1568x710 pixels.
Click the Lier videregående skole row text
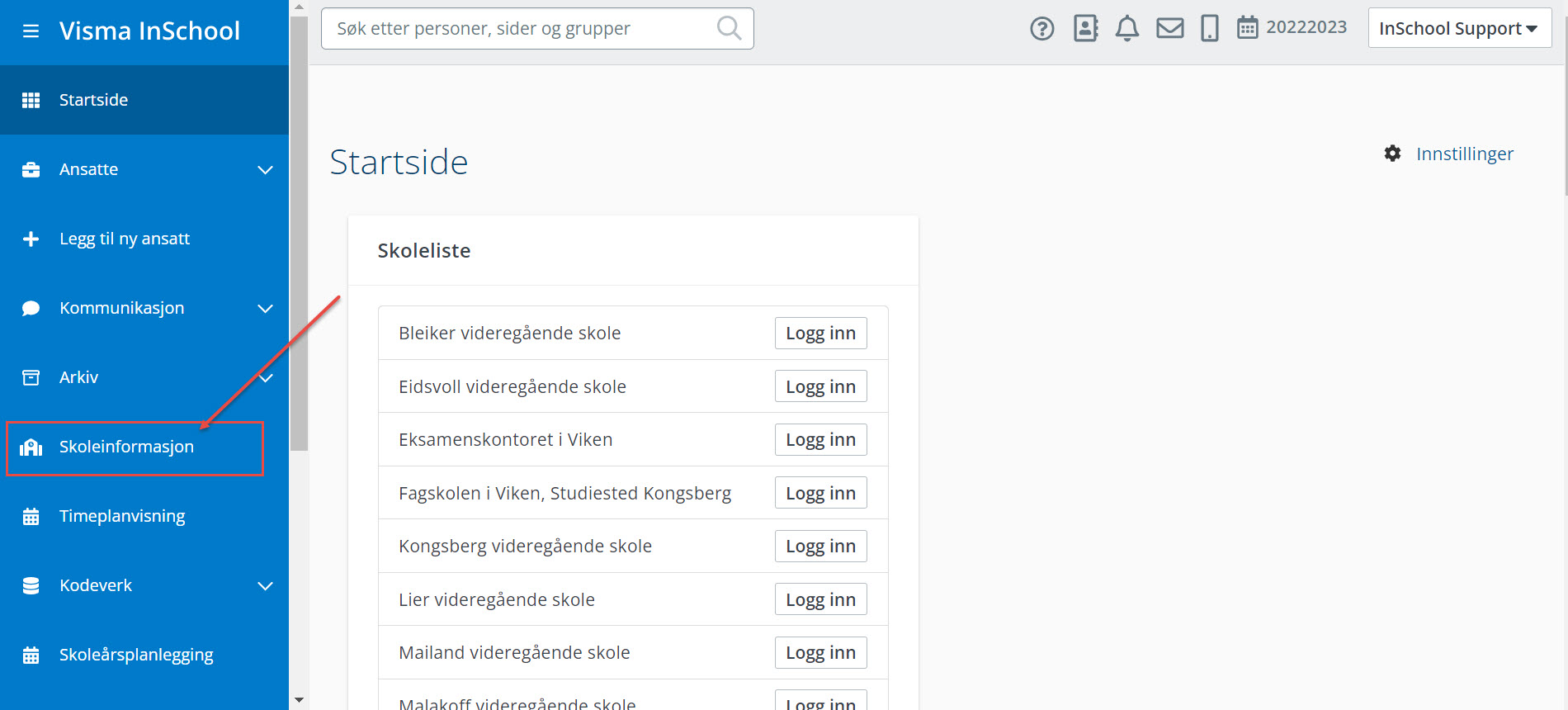coord(497,600)
